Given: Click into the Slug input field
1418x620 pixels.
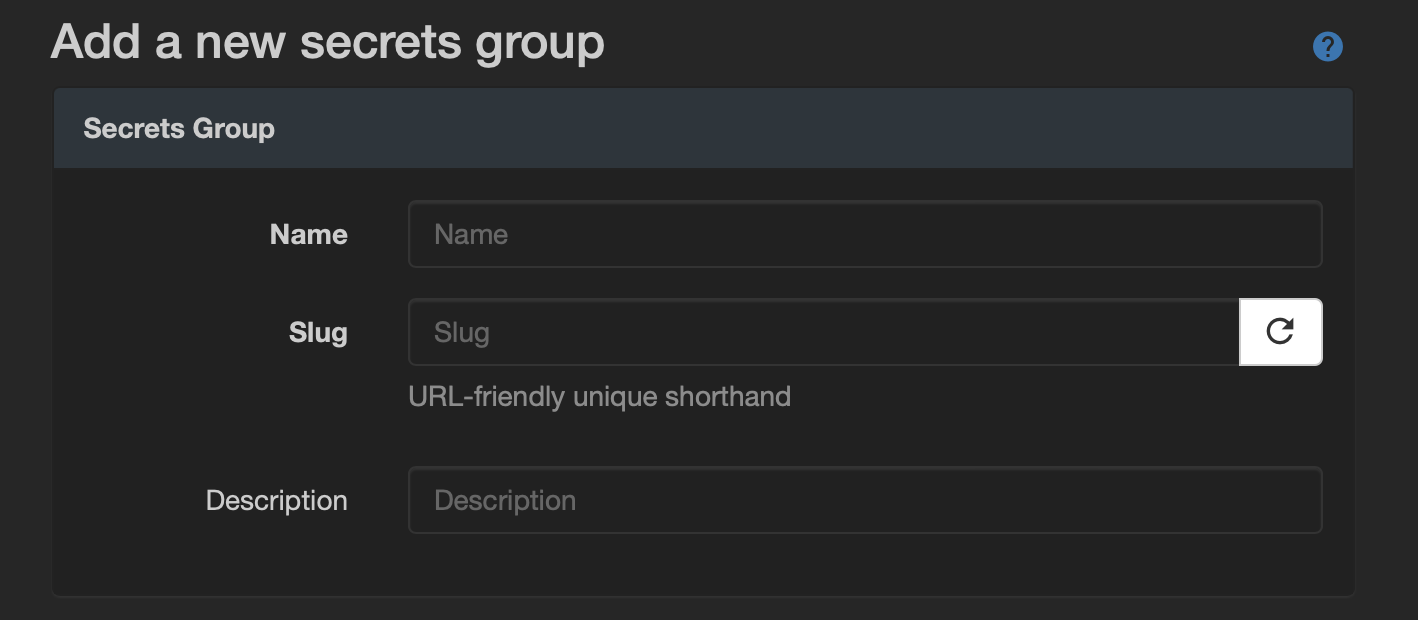Looking at the screenshot, I should point(824,332).
